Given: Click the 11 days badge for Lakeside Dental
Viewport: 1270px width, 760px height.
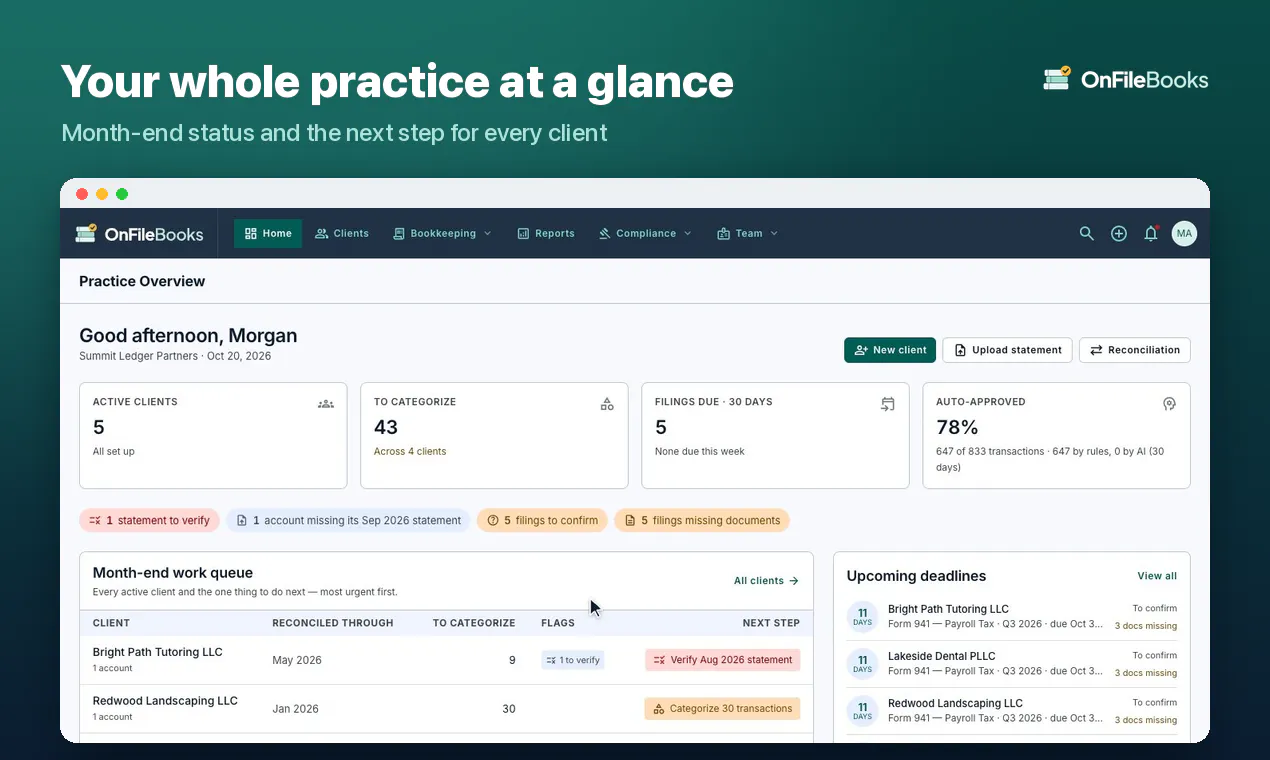Looking at the screenshot, I should pyautogui.click(x=862, y=664).
